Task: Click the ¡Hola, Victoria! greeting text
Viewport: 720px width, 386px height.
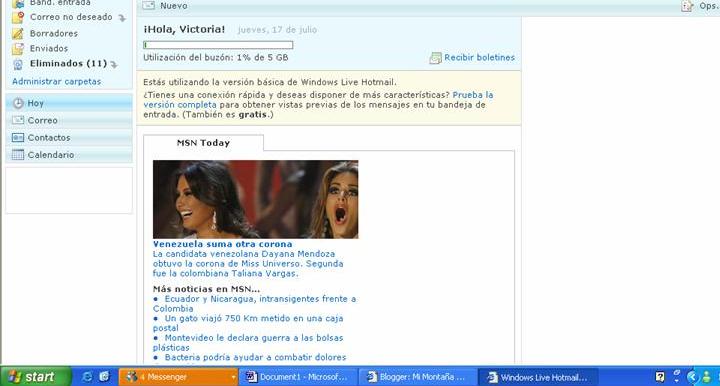Action: (x=184, y=29)
